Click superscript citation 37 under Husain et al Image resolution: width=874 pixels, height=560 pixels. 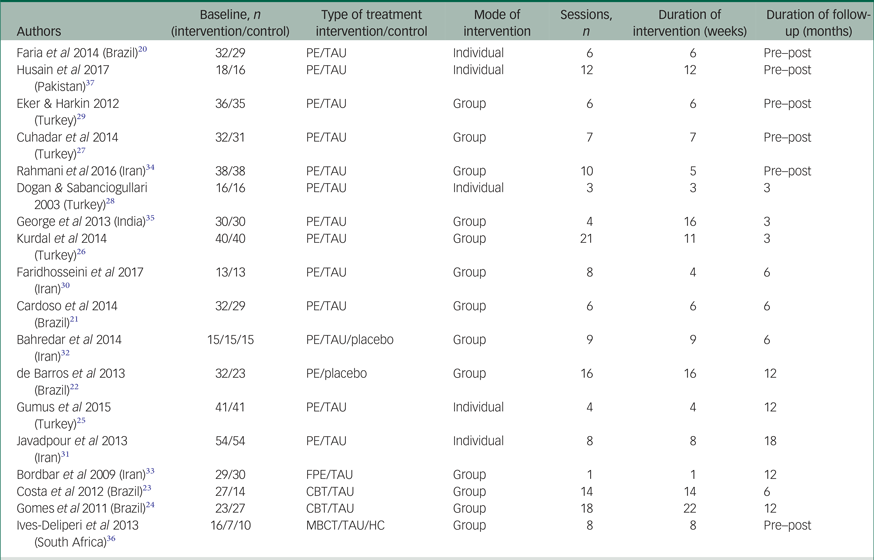click(90, 83)
